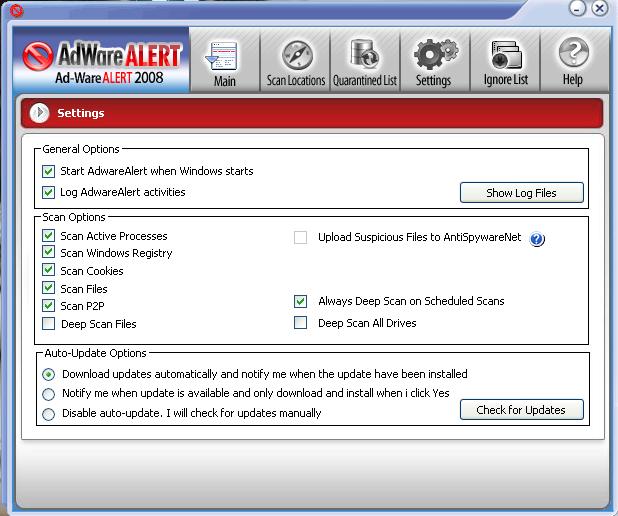Minimize the AdWare Alert window
The width and height of the screenshot is (618, 516).
[577, 8]
